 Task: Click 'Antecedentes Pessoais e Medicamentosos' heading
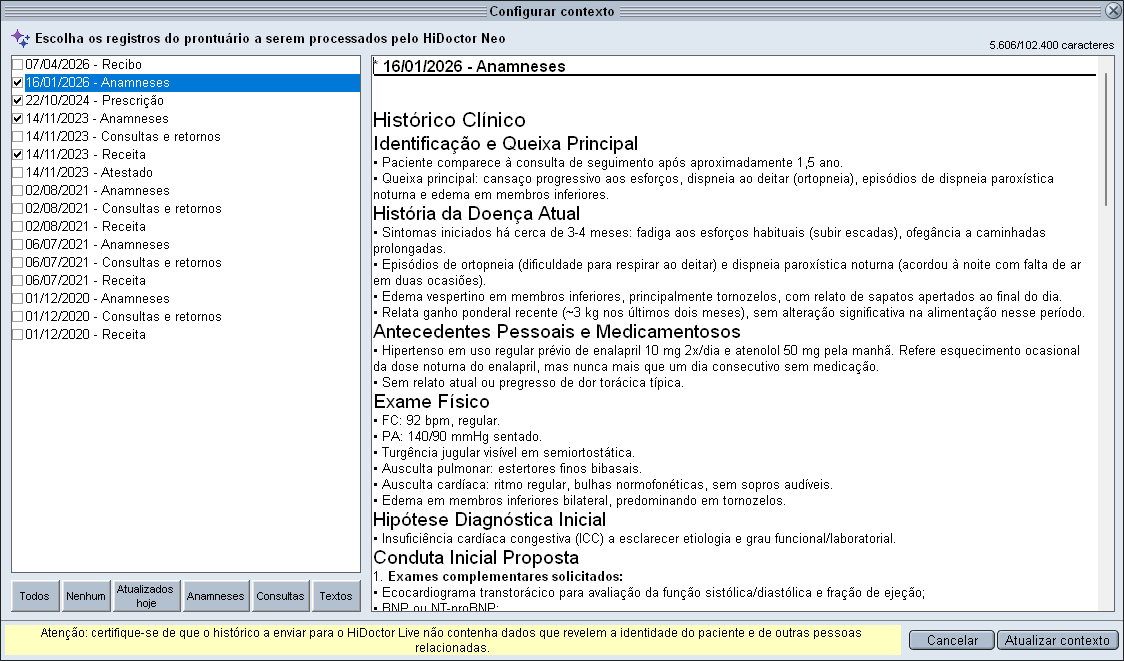click(557, 332)
